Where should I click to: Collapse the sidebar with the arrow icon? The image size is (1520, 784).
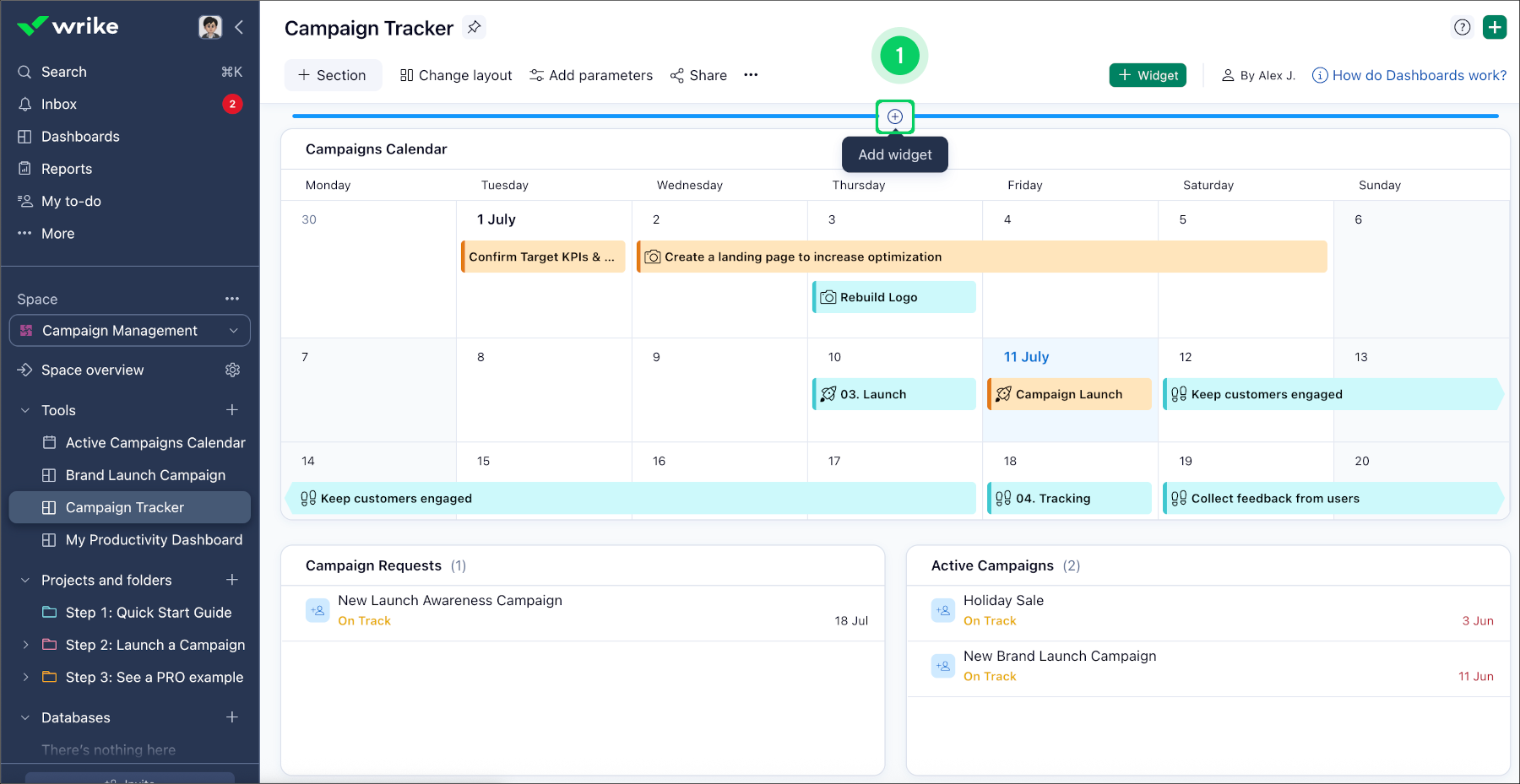(x=239, y=27)
